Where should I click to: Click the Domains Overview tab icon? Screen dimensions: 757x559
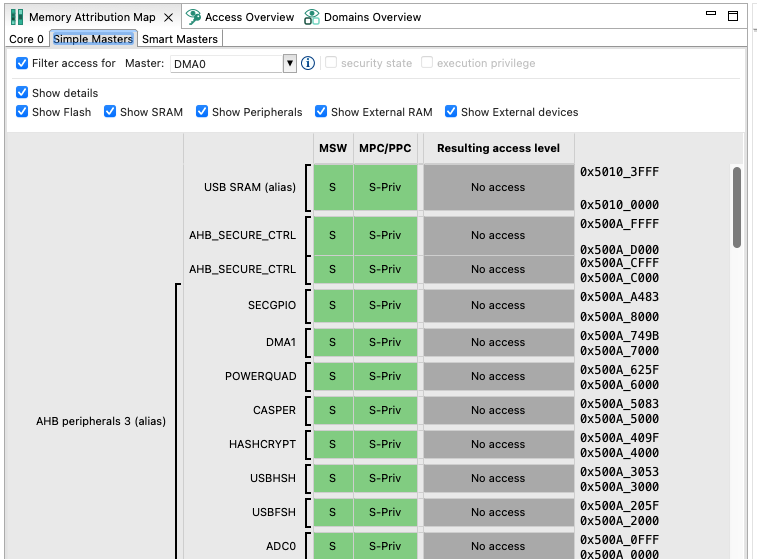coord(312,17)
